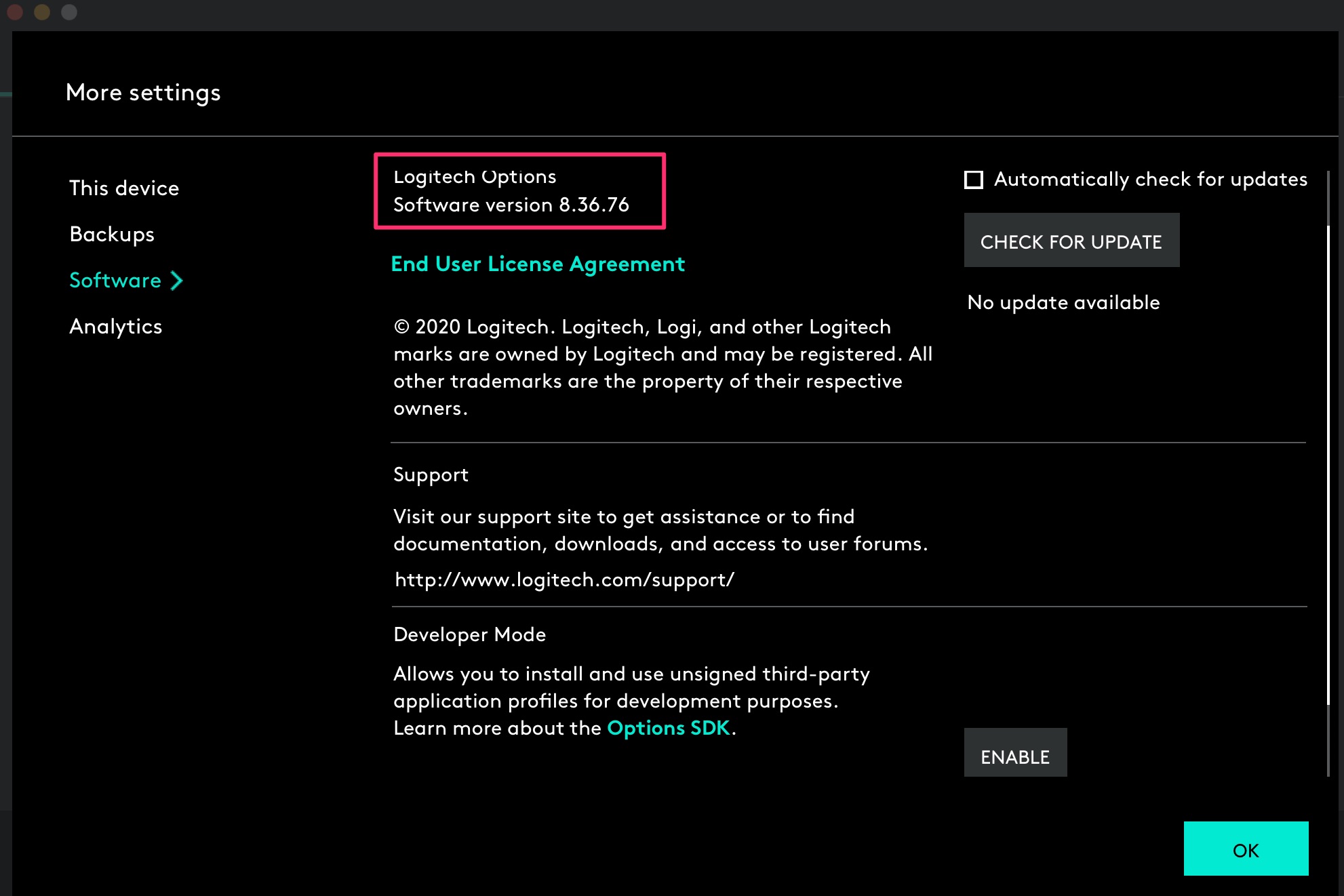Click the CHECK FOR UPDATE button
The image size is (1344, 896).
1071,241
